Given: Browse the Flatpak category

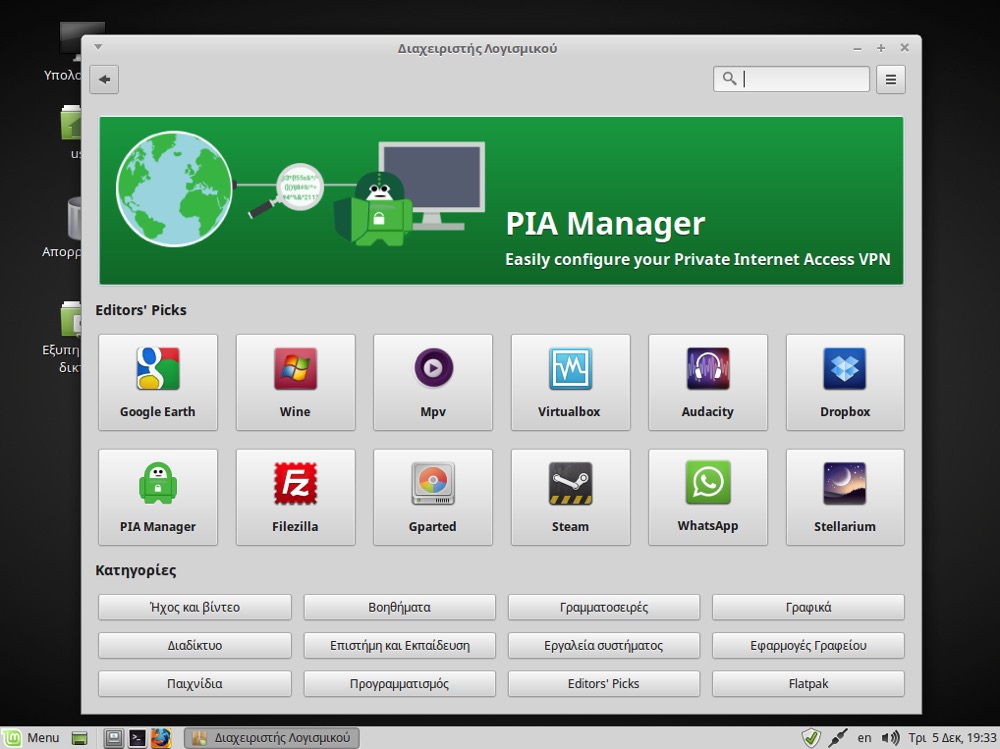Looking at the screenshot, I should pyautogui.click(x=808, y=684).
